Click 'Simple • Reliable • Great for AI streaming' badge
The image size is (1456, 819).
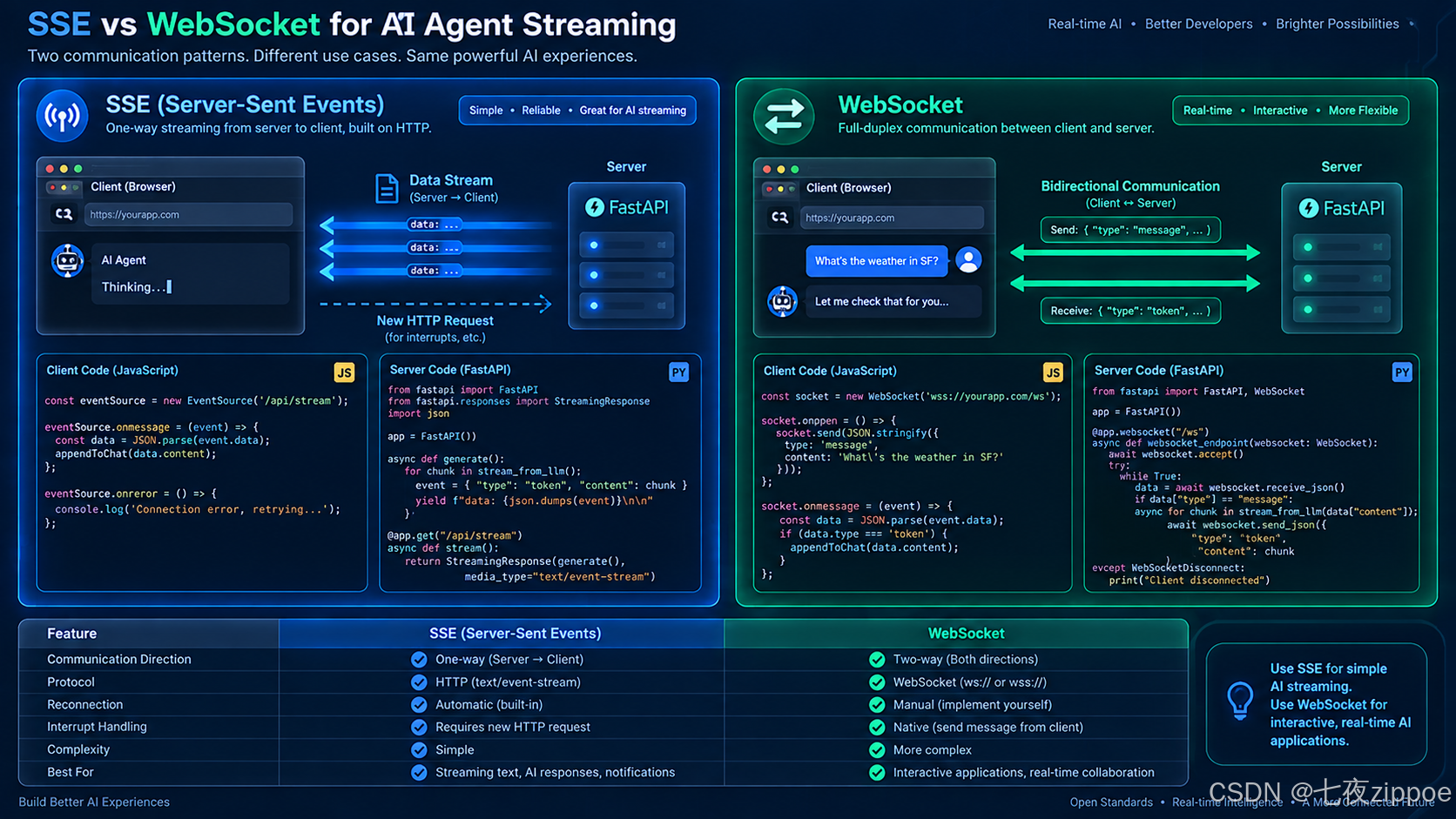click(x=577, y=111)
